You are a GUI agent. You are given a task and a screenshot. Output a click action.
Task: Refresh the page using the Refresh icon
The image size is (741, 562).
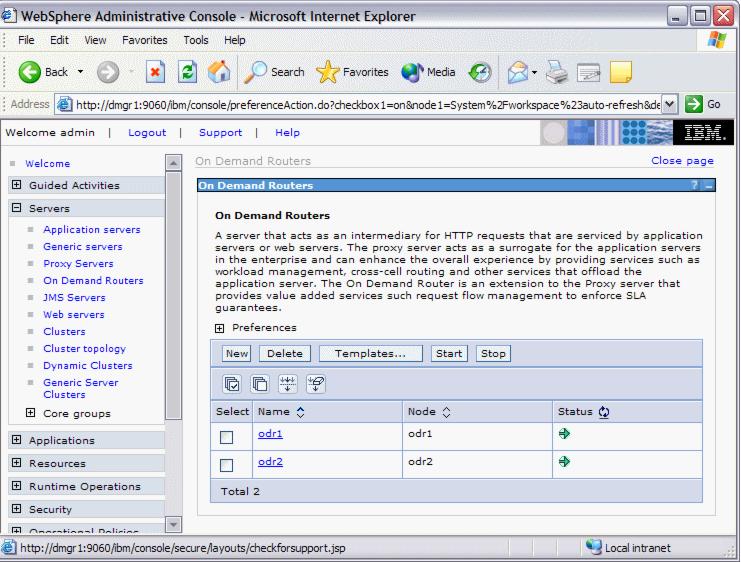pyautogui.click(x=187, y=72)
